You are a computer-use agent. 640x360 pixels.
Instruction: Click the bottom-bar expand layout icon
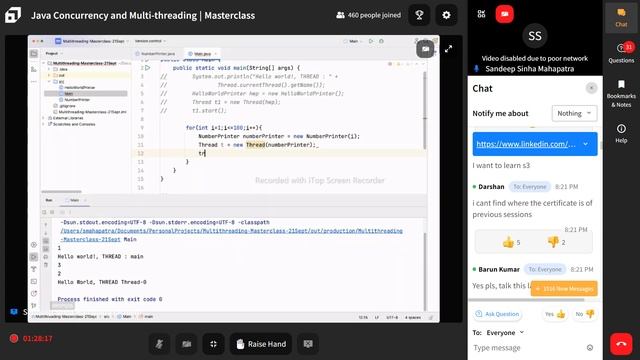click(x=213, y=344)
